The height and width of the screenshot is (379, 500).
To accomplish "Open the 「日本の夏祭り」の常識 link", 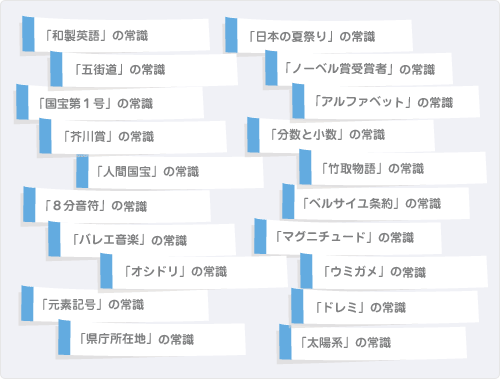I will tap(319, 36).
